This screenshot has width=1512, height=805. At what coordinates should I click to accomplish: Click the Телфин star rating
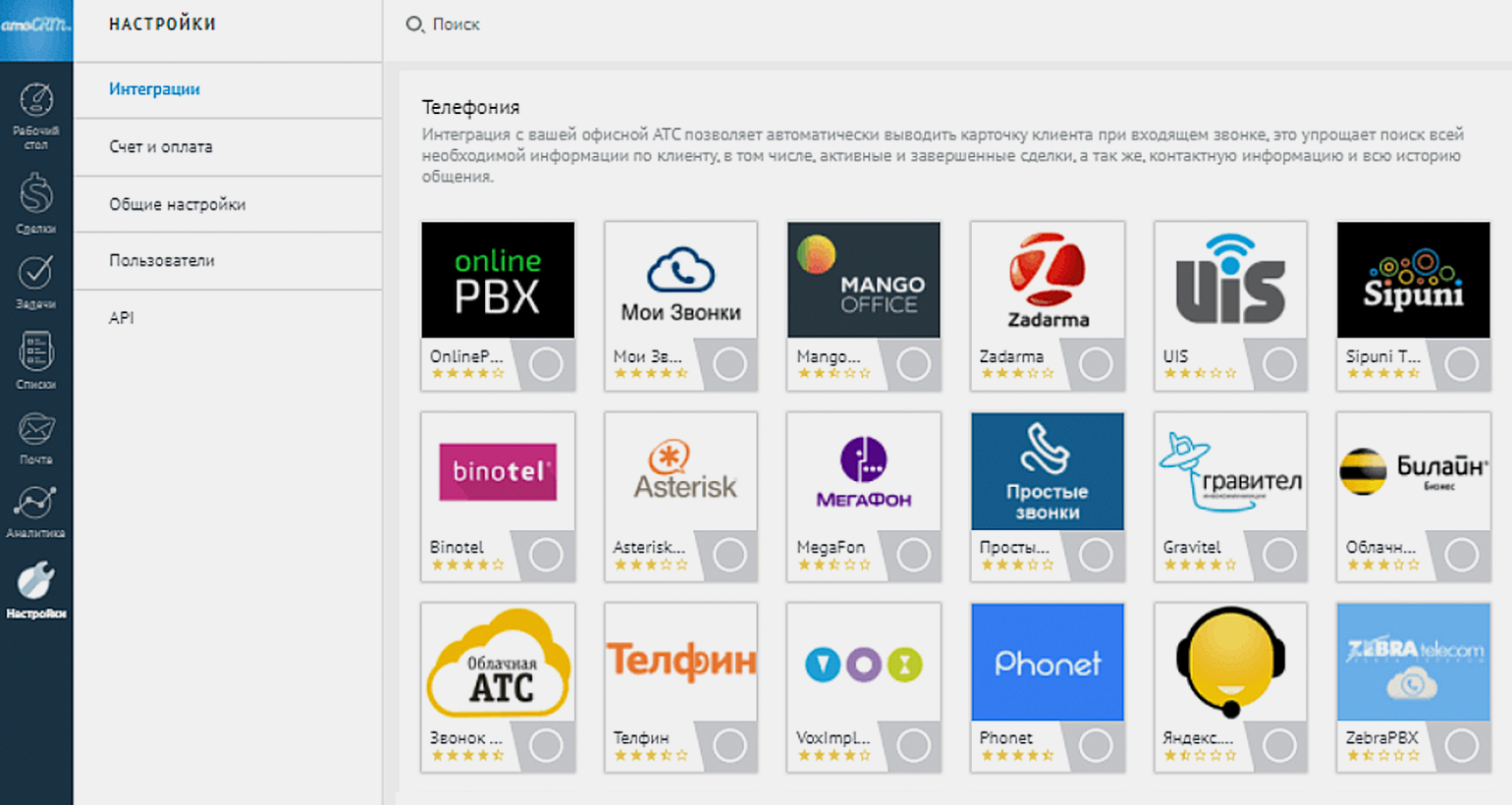[650, 755]
